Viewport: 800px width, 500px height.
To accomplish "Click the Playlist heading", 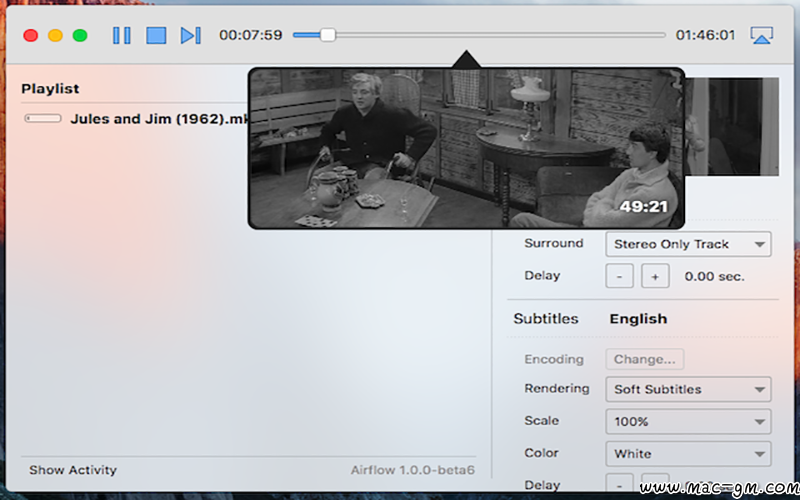I will [50, 89].
